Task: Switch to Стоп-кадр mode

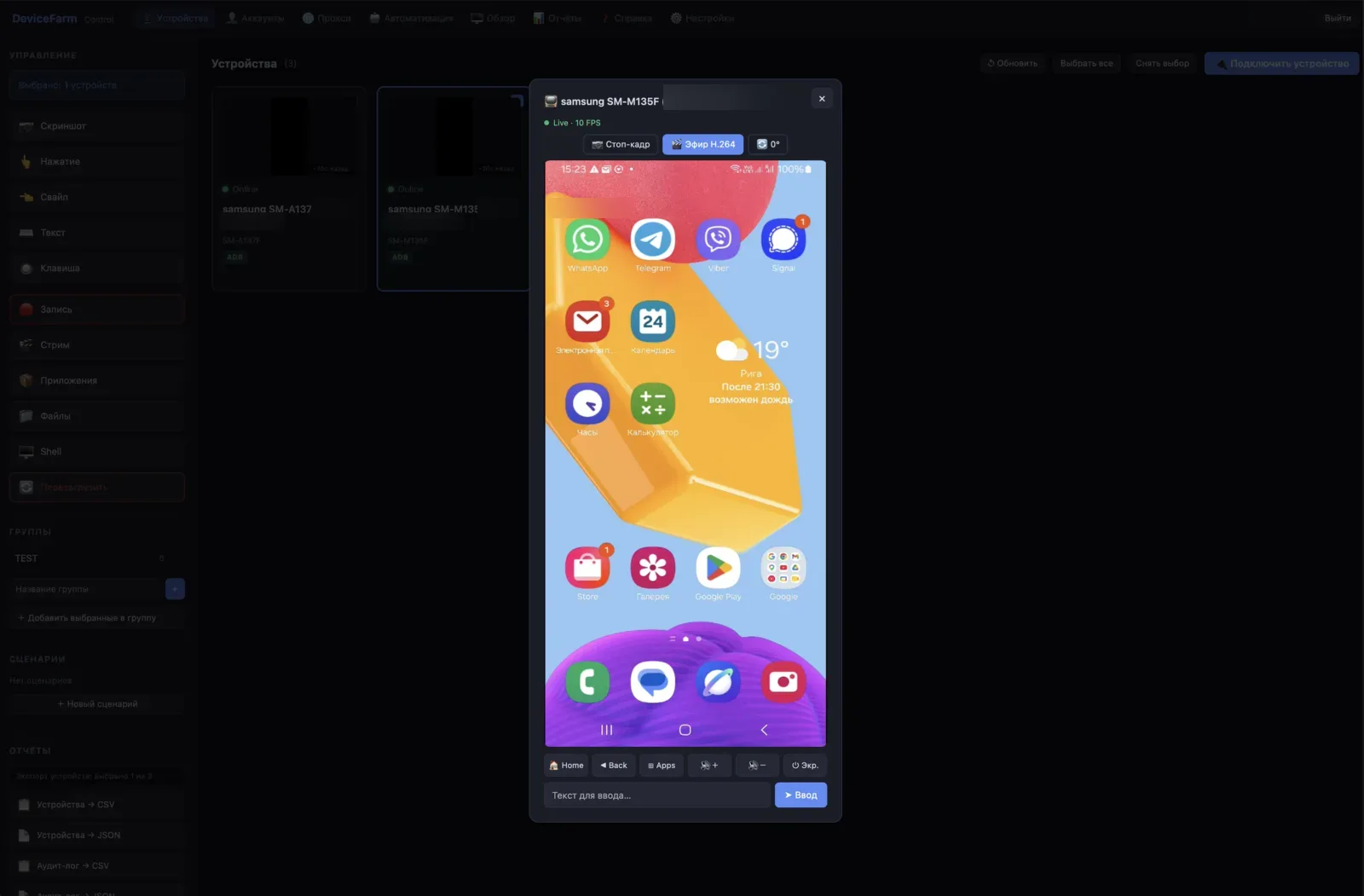Action: (621, 144)
